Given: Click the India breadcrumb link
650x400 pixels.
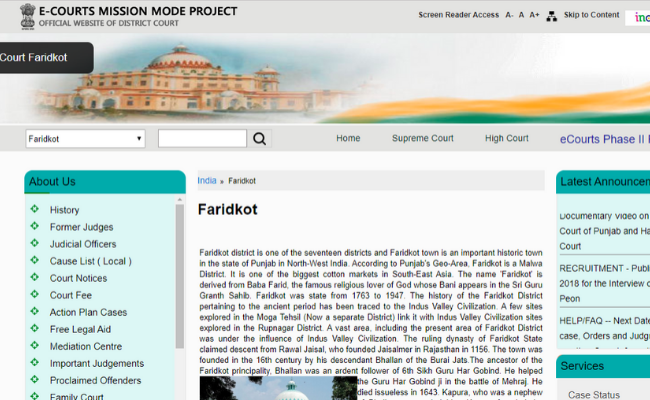Looking at the screenshot, I should (x=206, y=181).
